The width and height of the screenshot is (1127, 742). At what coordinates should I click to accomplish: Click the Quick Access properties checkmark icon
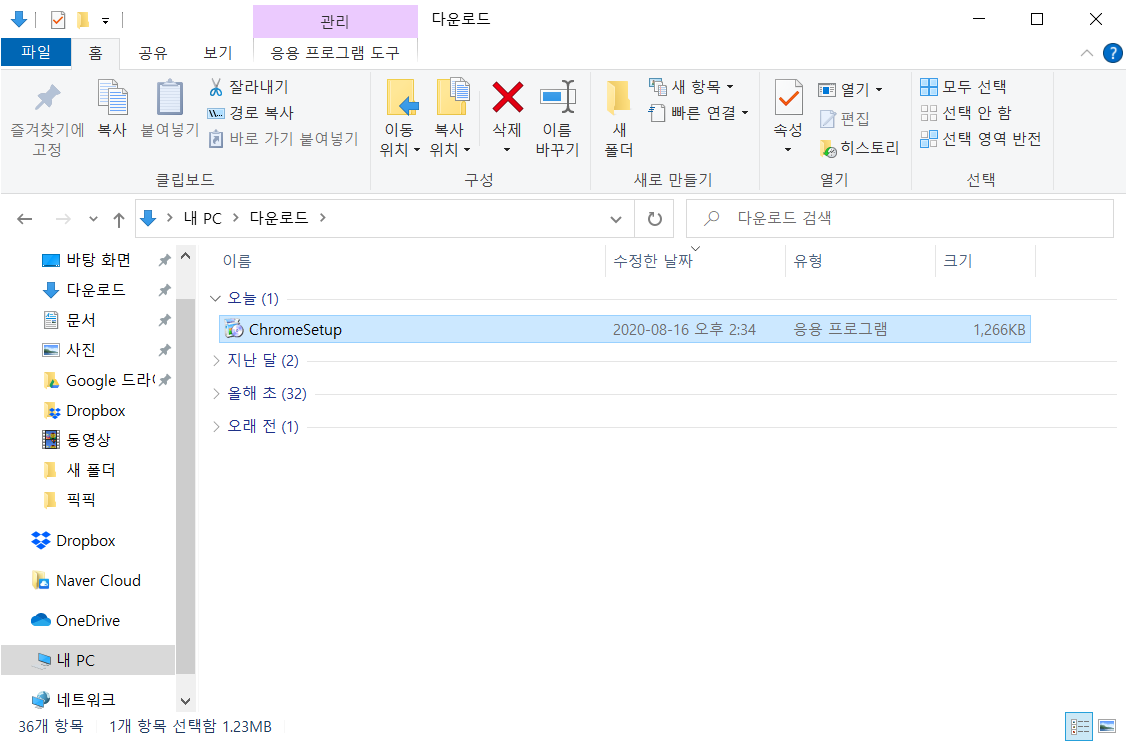coord(58,19)
